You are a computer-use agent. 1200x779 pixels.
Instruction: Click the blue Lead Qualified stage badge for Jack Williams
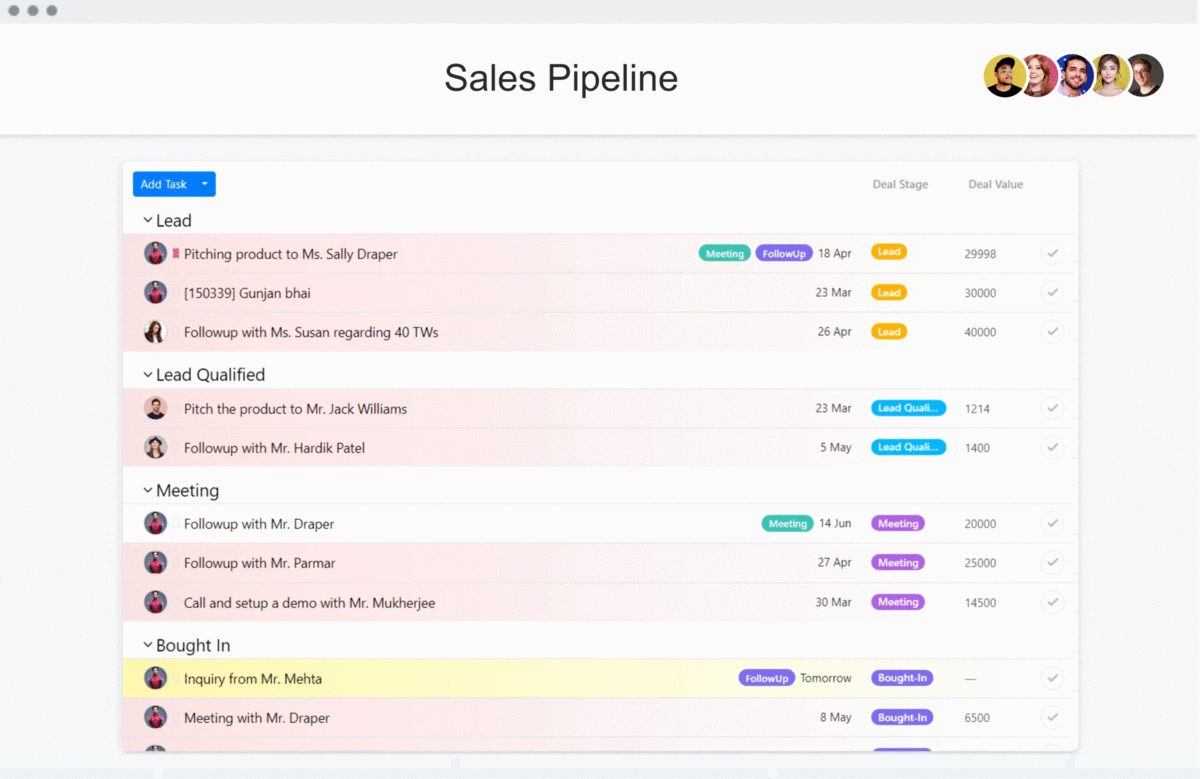pyautogui.click(x=908, y=408)
